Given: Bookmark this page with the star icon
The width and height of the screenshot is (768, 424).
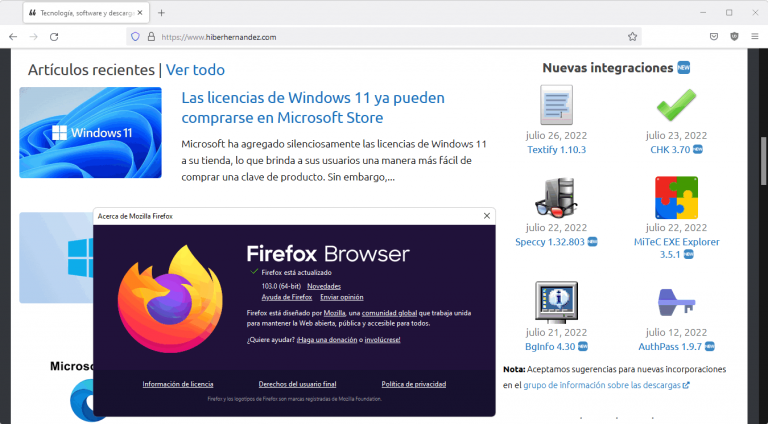Looking at the screenshot, I should (632, 36).
